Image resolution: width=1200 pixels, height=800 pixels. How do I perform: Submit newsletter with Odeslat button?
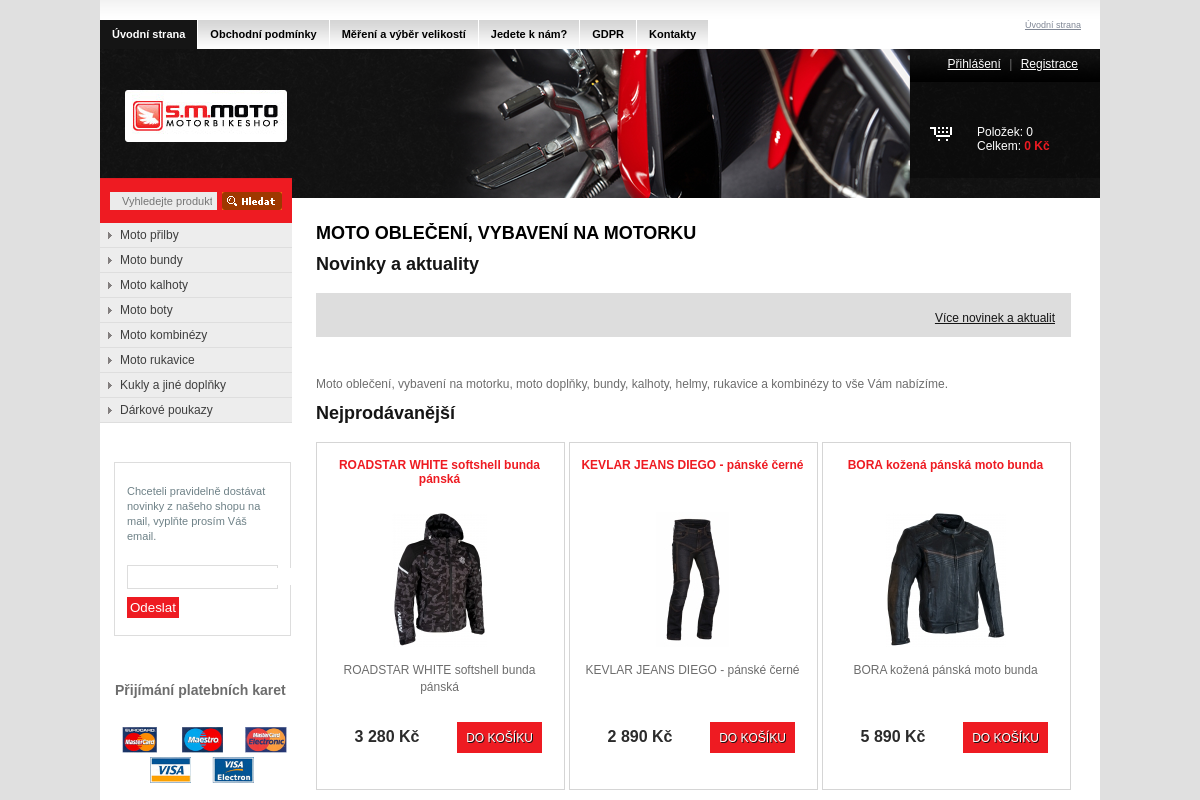153,607
